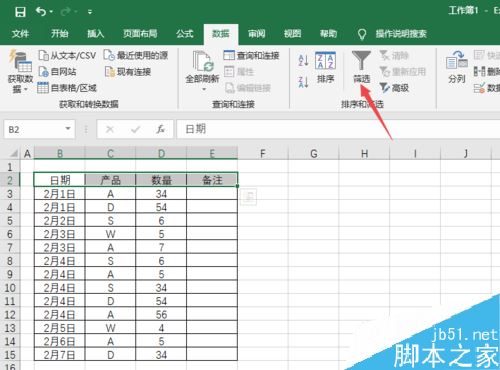Switch to the 帮助 ribbon tab
The height and width of the screenshot is (370, 500).
(328, 34)
